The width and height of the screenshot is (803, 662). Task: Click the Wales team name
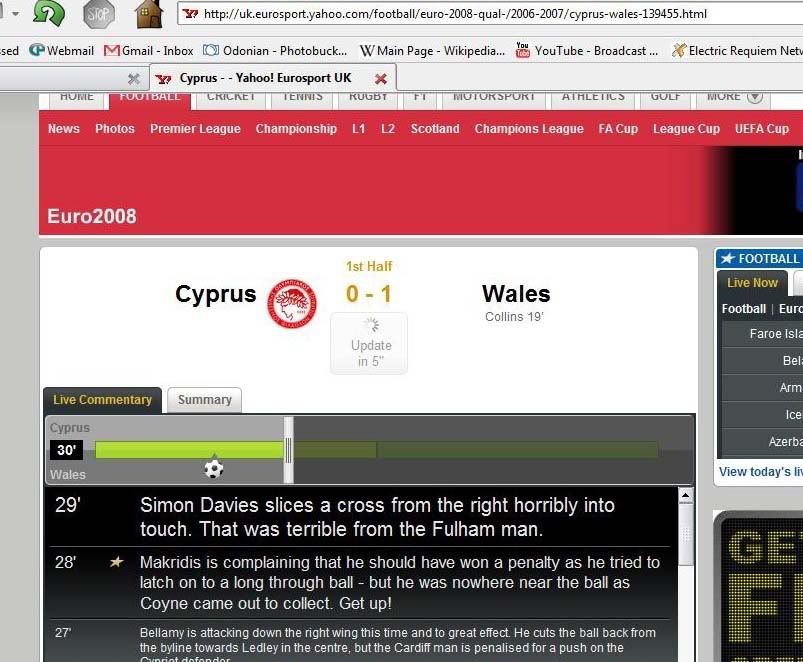point(516,294)
